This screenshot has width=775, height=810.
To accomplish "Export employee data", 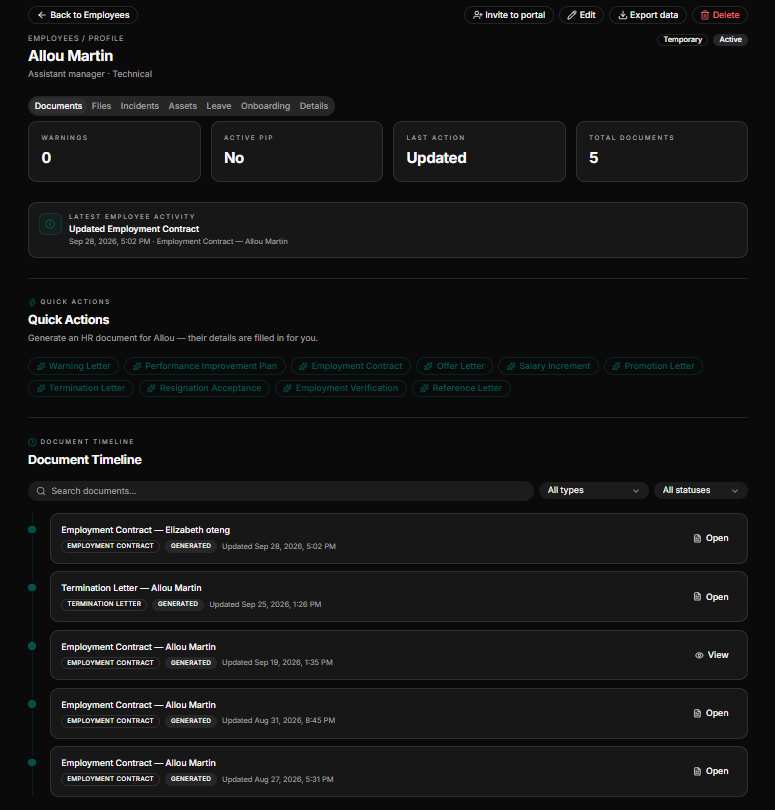I will 648,15.
